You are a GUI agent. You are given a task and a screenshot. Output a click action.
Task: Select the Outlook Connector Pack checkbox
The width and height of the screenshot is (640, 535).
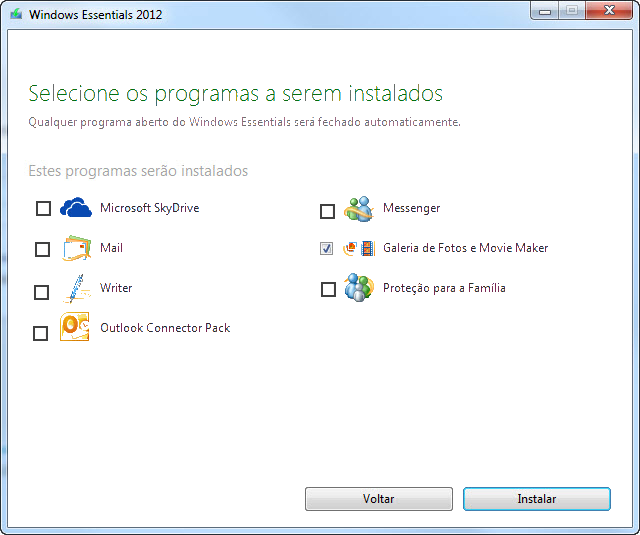40,333
